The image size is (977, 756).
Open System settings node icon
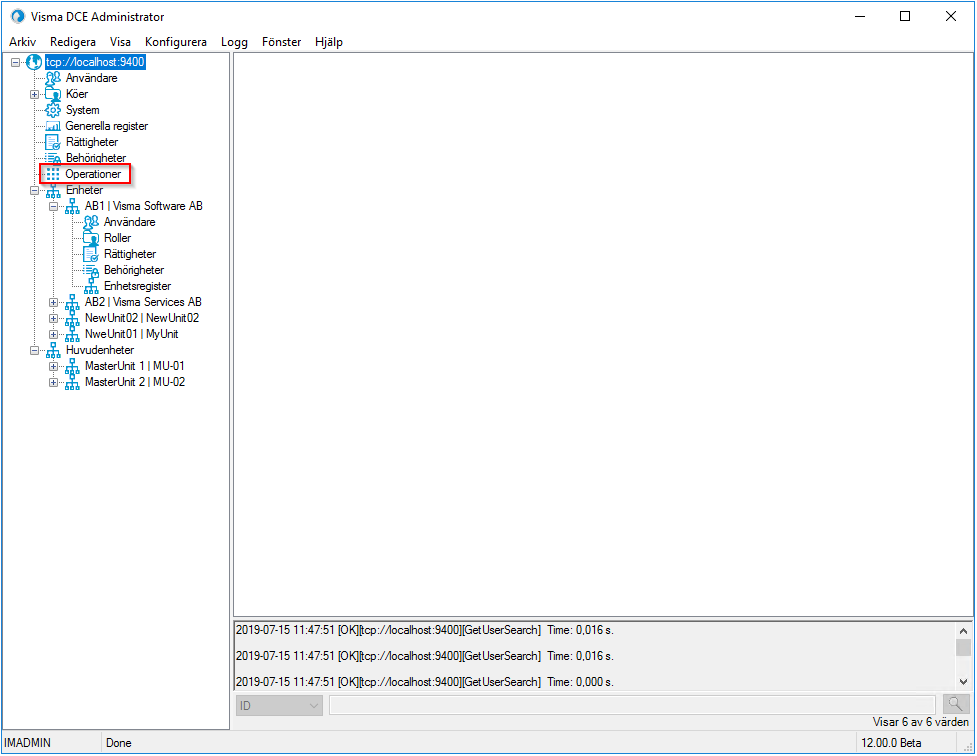click(x=52, y=110)
